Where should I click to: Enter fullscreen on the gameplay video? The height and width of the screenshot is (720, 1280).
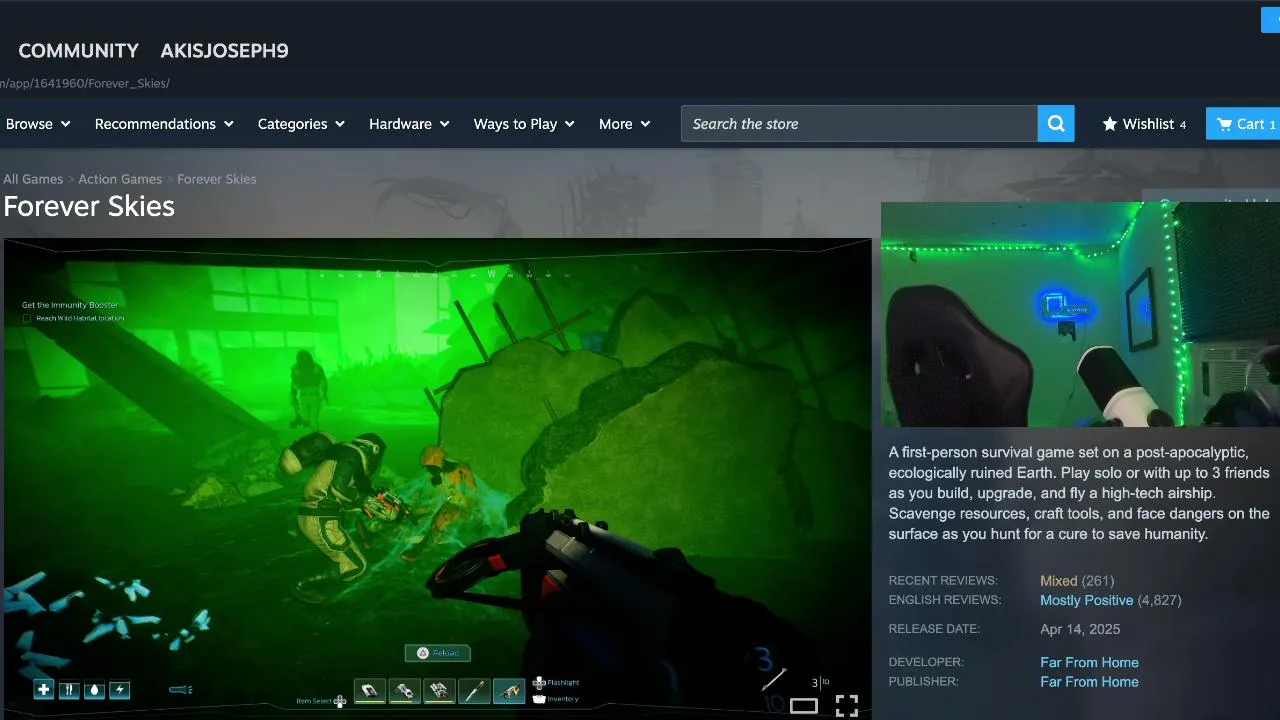click(x=846, y=706)
